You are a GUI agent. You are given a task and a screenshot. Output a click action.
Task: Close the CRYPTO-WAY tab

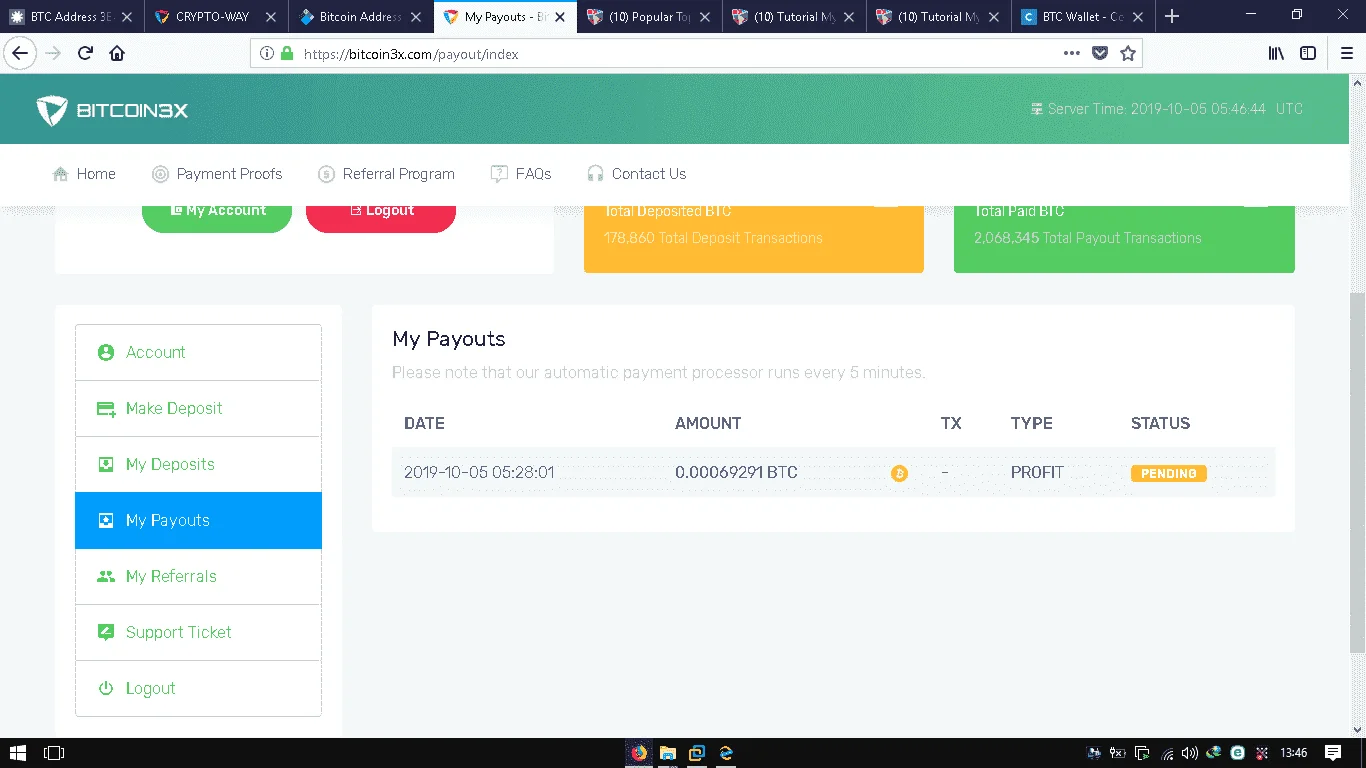pyautogui.click(x=270, y=17)
